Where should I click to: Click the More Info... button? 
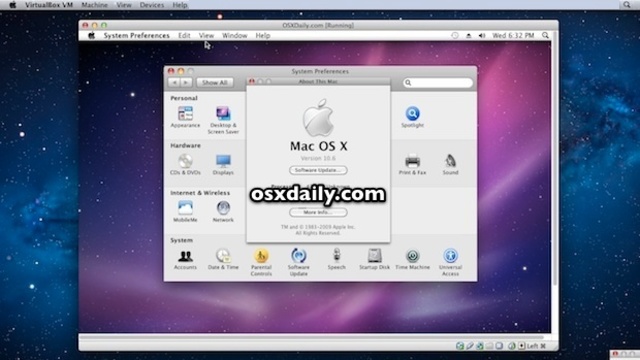coord(318,212)
